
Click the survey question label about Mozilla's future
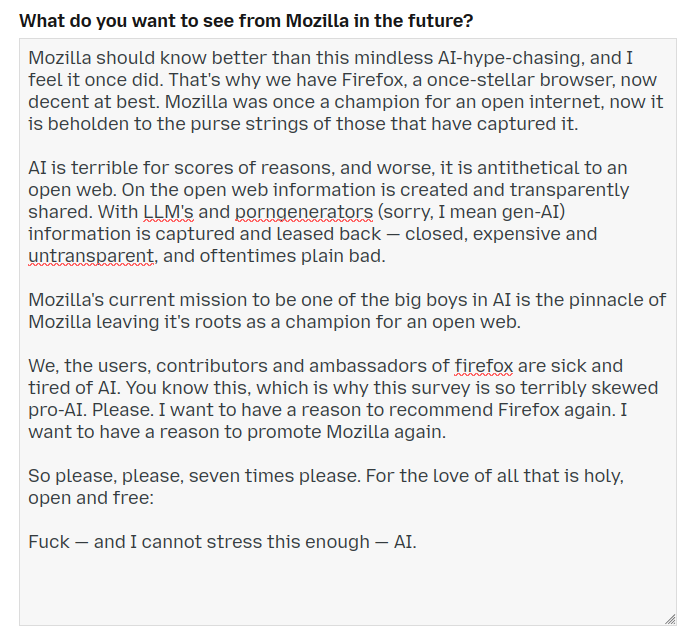pyautogui.click(x=247, y=20)
